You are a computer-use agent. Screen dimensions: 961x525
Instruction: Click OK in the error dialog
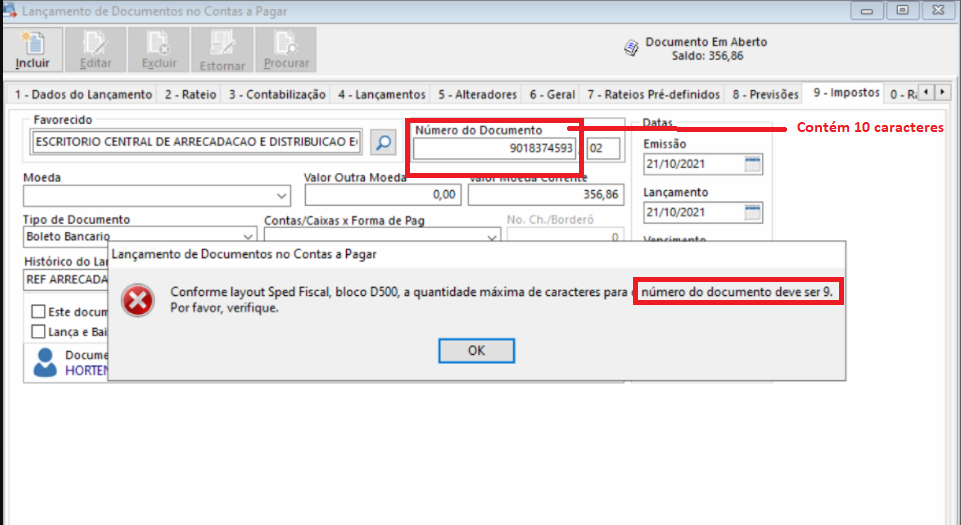pos(476,350)
